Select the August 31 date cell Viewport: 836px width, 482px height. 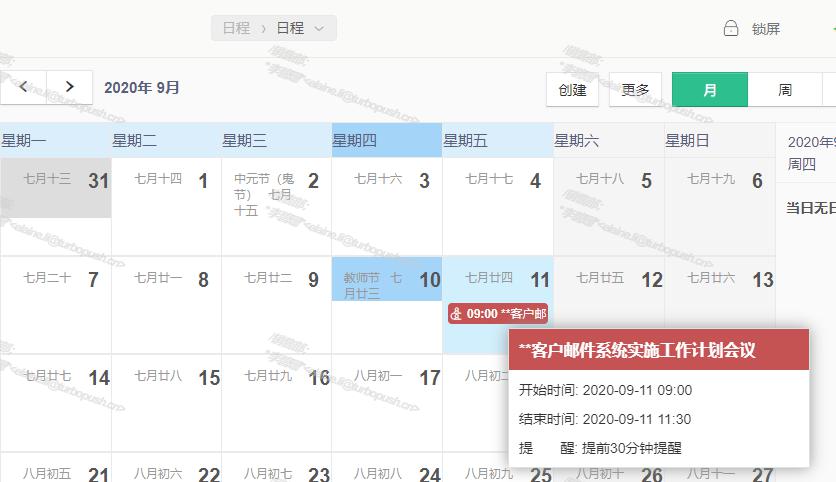pos(55,205)
